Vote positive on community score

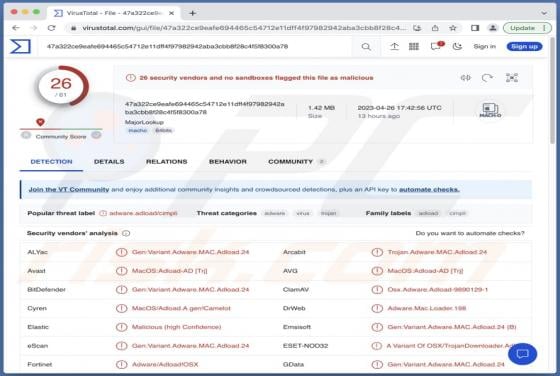click(96, 135)
